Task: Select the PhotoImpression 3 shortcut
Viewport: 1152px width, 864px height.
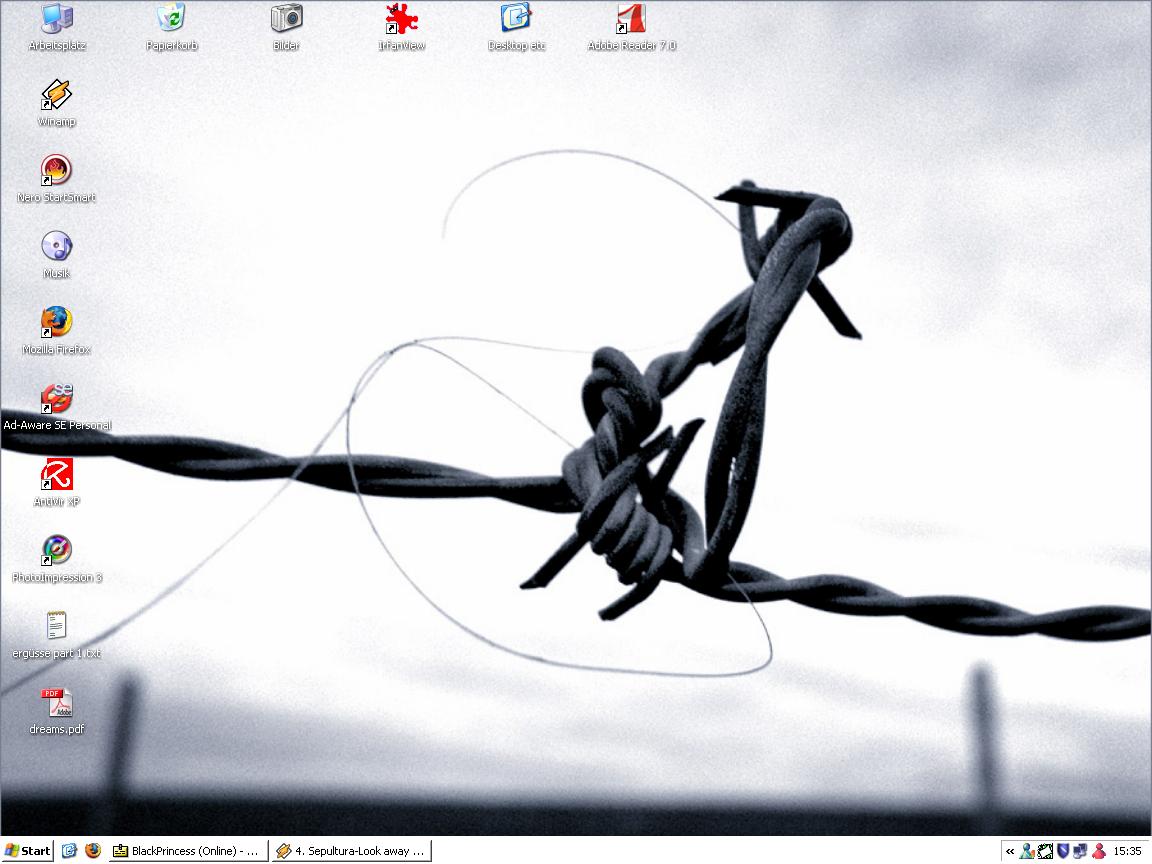Action: (x=57, y=551)
